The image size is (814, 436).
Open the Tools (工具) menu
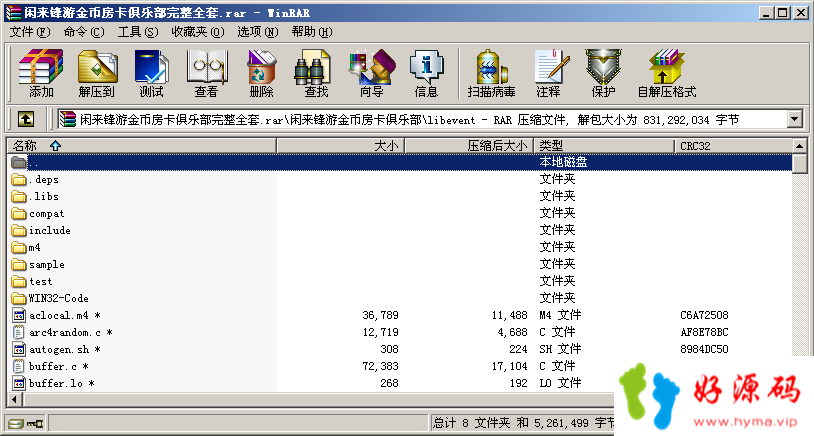(138, 32)
